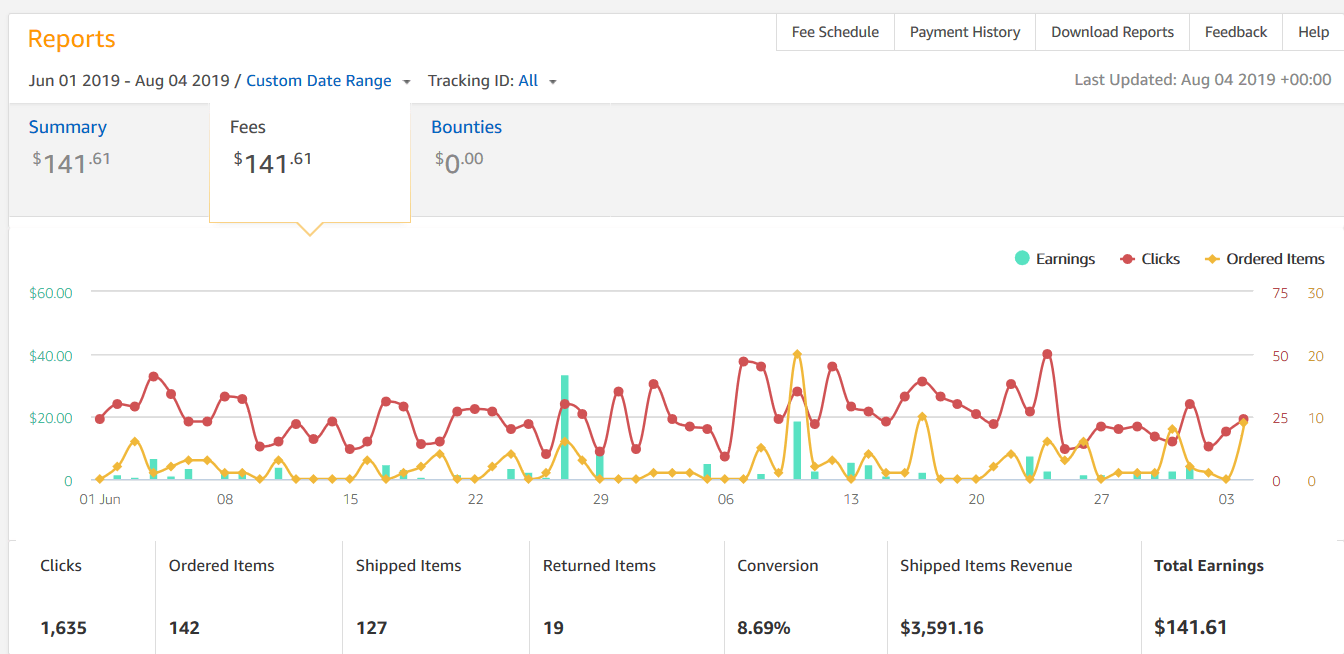Open the Fee Schedule page
Image resolution: width=1344 pixels, height=654 pixels.
pos(835,32)
